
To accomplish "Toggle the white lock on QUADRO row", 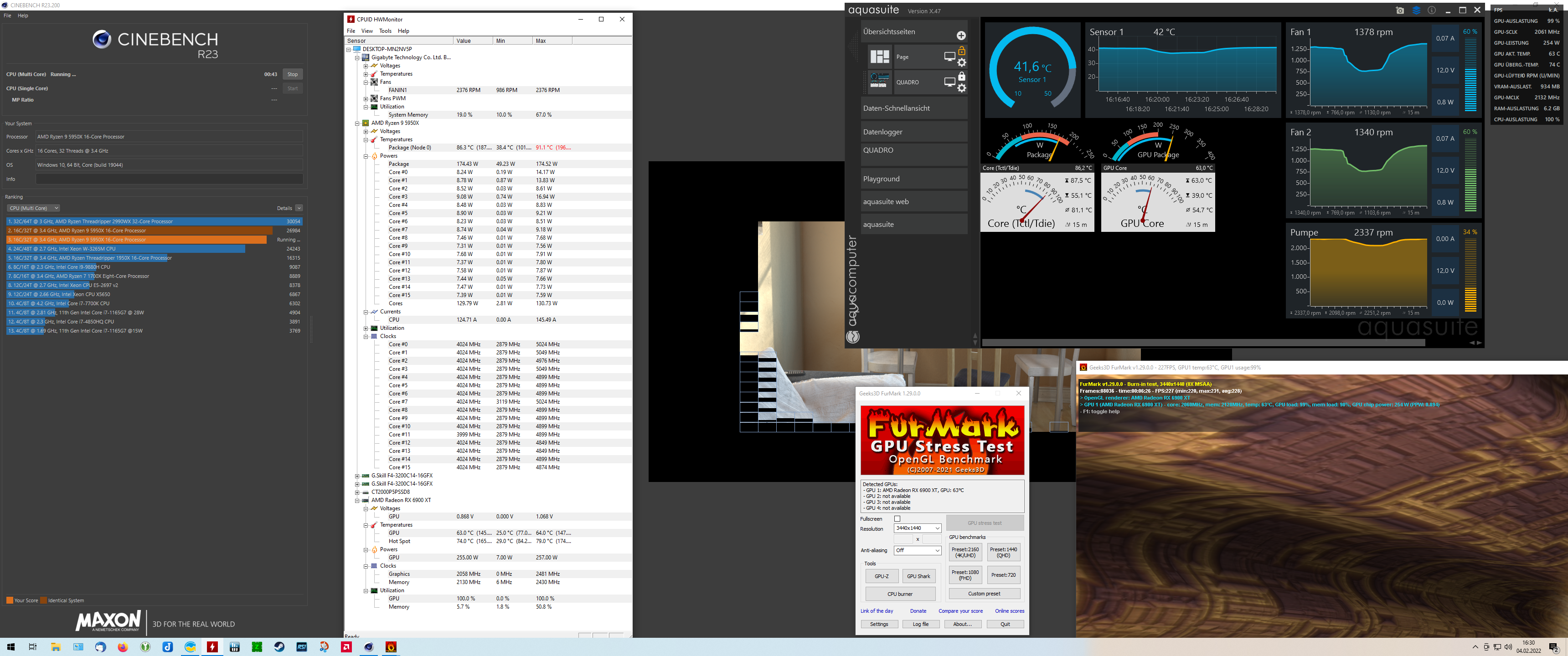I will coord(962,76).
